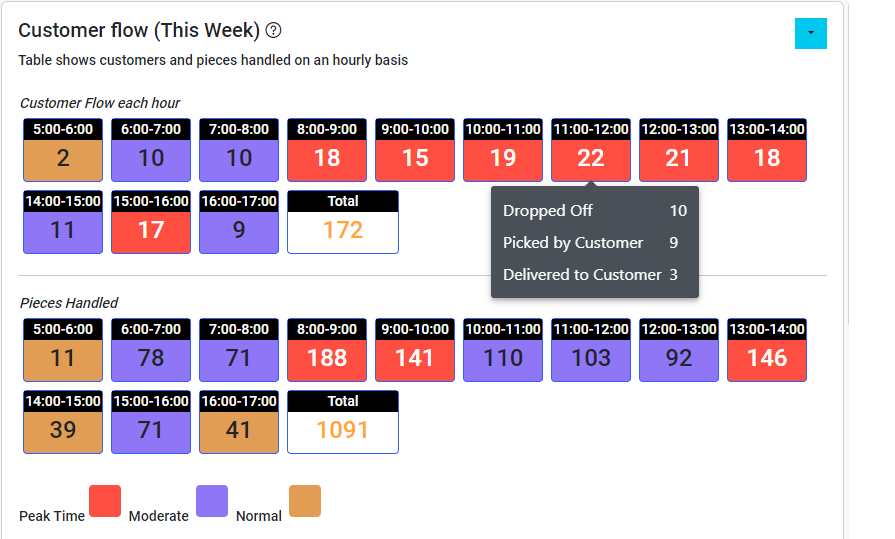895x539 pixels.
Task: Click the red Peak Time legend swatch
Action: coord(105,501)
